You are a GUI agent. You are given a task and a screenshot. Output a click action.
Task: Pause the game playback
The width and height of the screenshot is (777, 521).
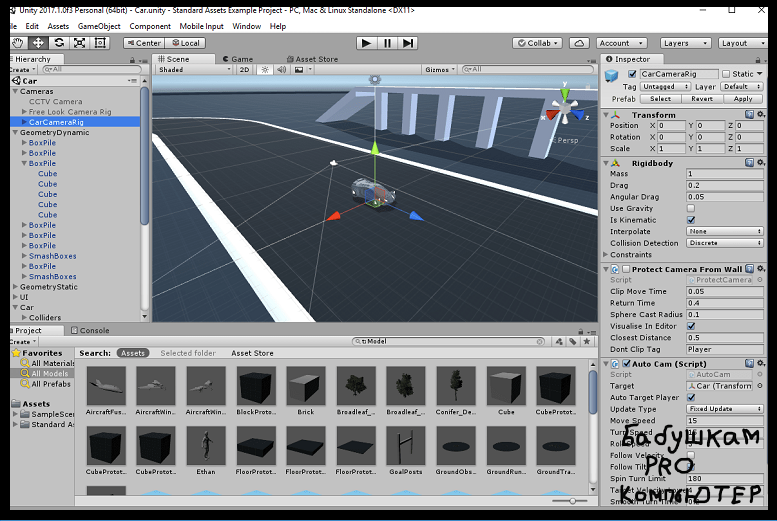coord(387,43)
